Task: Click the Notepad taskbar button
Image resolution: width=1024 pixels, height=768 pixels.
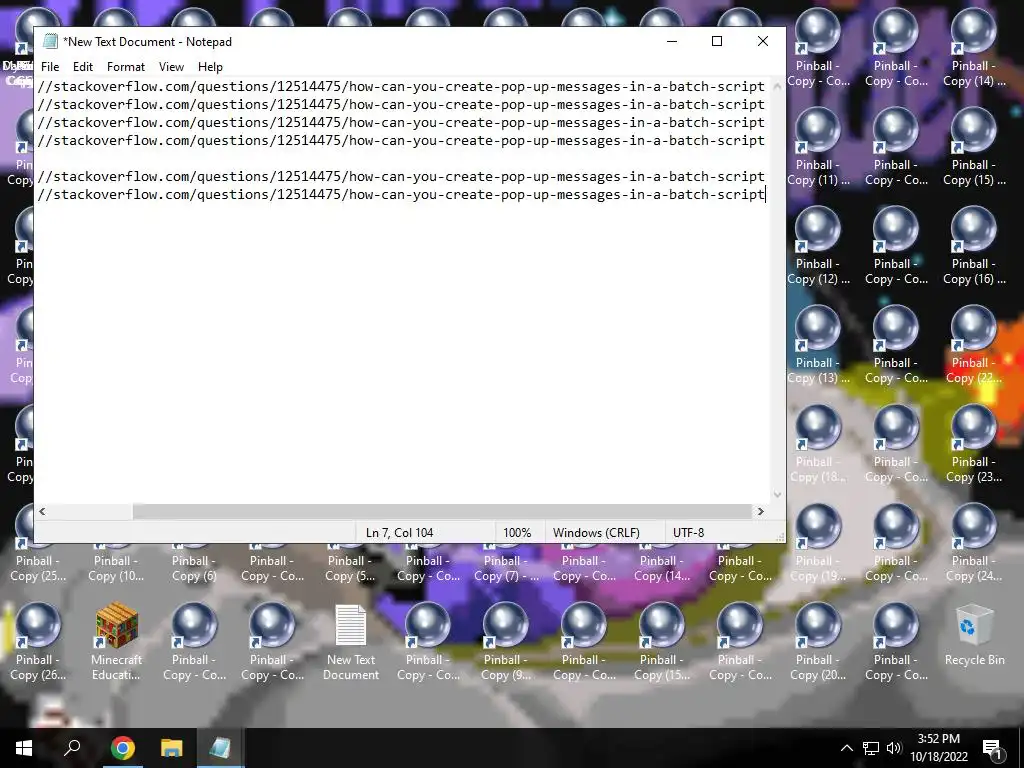Action: [x=220, y=748]
